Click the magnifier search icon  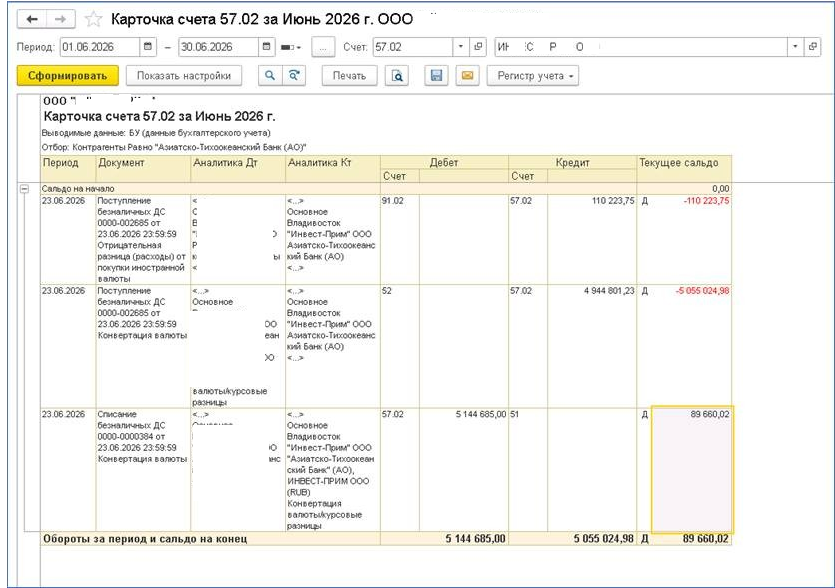point(270,76)
